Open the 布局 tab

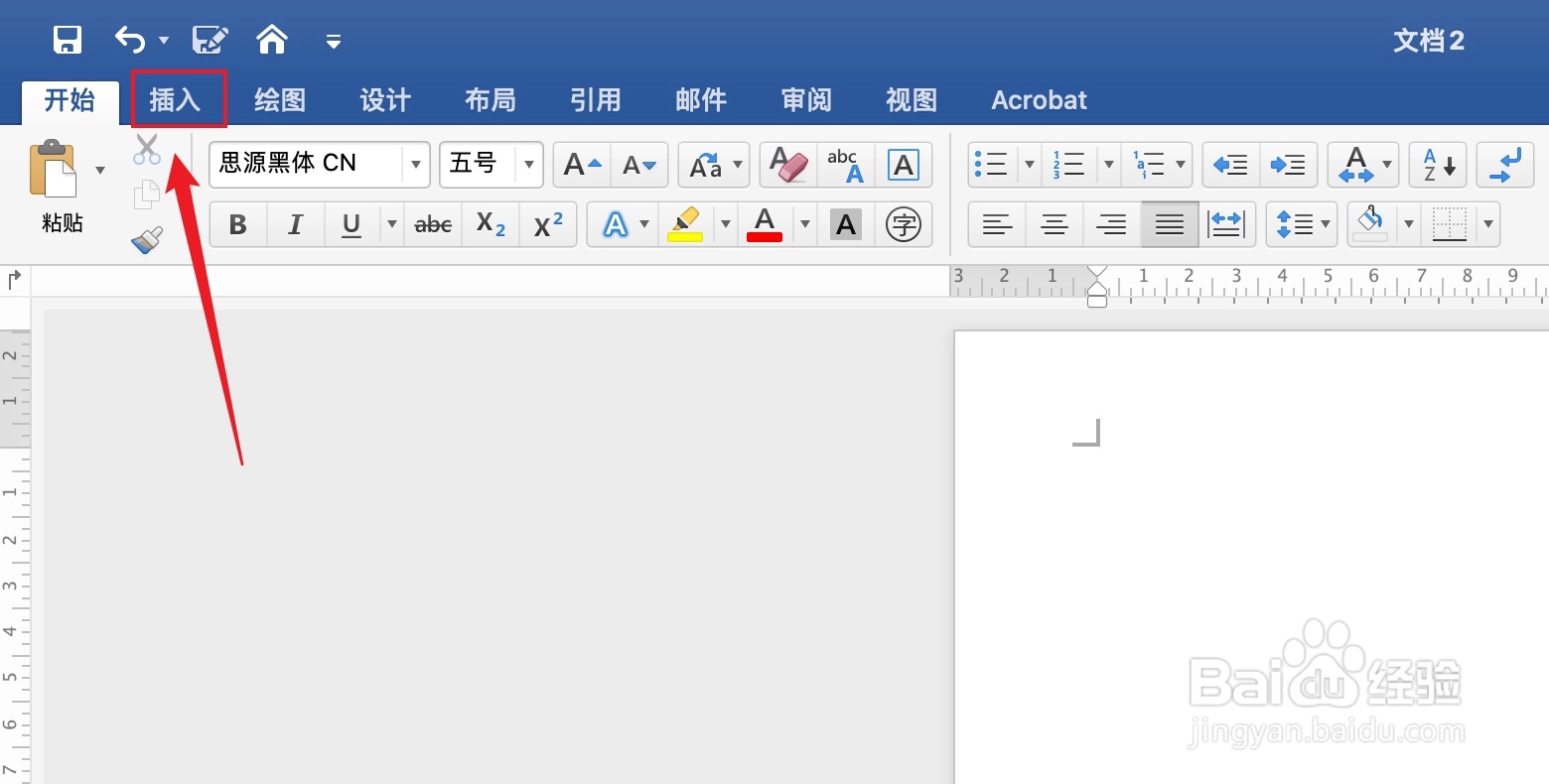point(491,99)
